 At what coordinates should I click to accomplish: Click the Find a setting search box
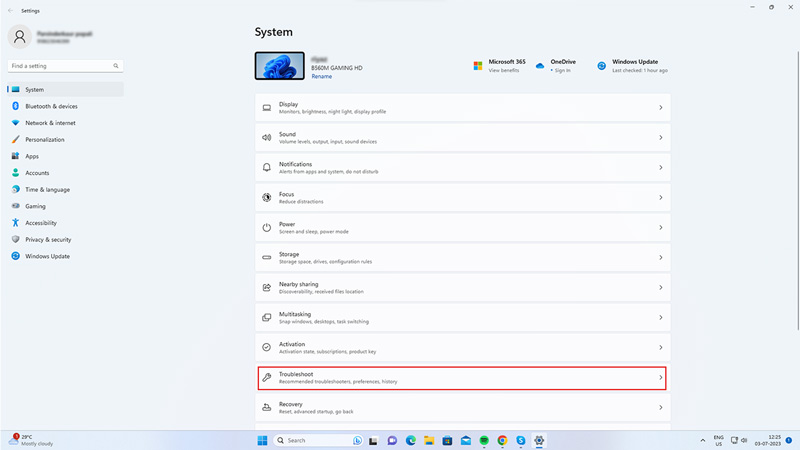[65, 66]
